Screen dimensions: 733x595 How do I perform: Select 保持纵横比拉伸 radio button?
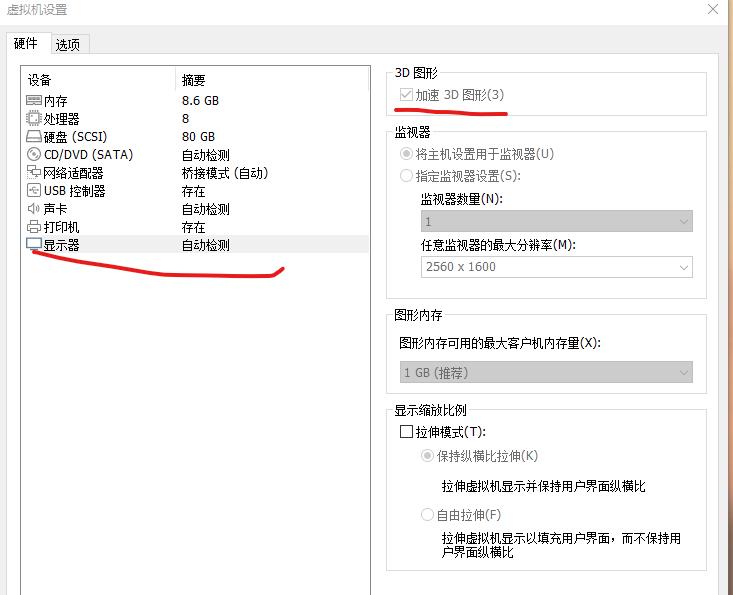[x=427, y=456]
